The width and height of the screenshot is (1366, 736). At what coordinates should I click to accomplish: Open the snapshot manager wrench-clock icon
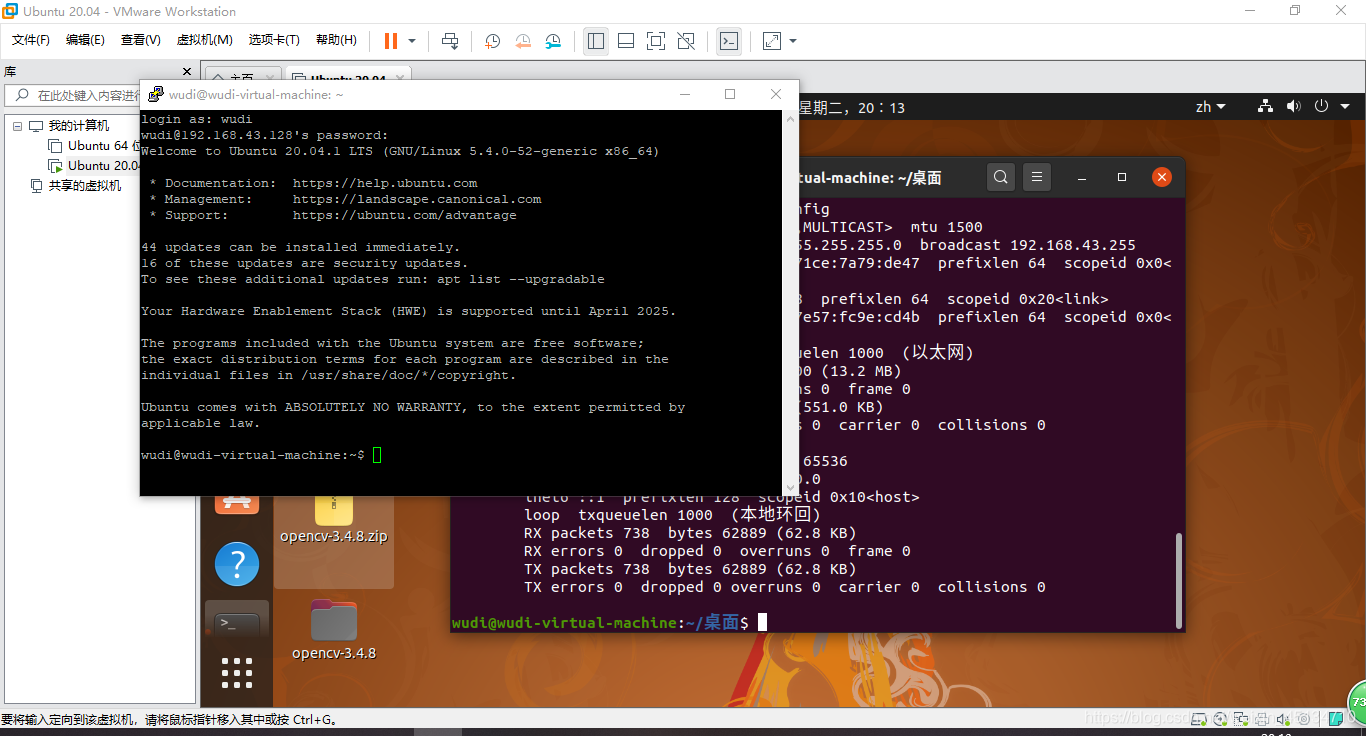pos(553,41)
